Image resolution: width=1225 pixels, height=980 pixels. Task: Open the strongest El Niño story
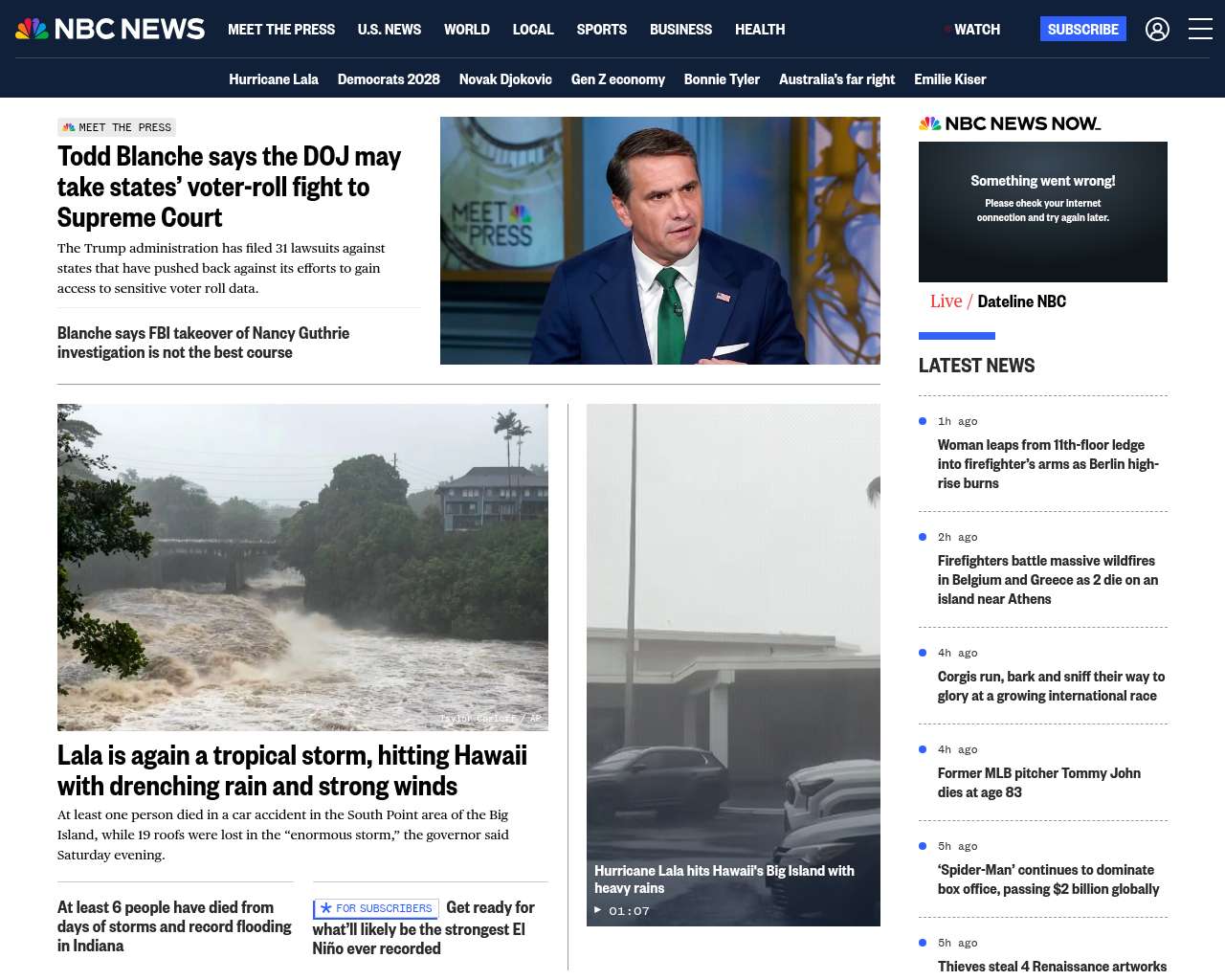[423, 928]
